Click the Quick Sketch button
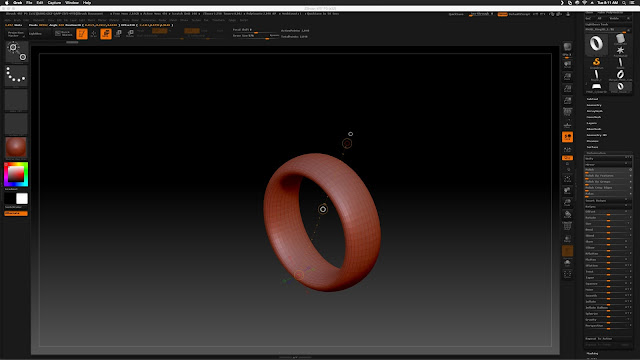640x360 pixels. 64,34
